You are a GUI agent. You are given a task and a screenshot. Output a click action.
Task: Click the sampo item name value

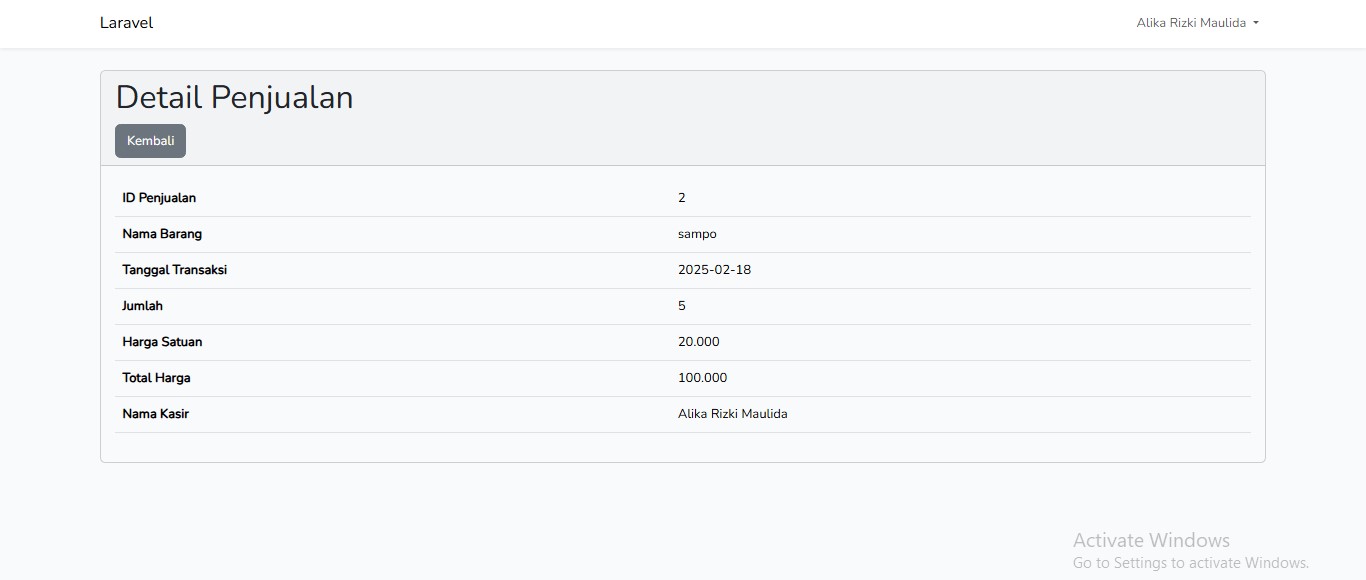click(x=697, y=234)
